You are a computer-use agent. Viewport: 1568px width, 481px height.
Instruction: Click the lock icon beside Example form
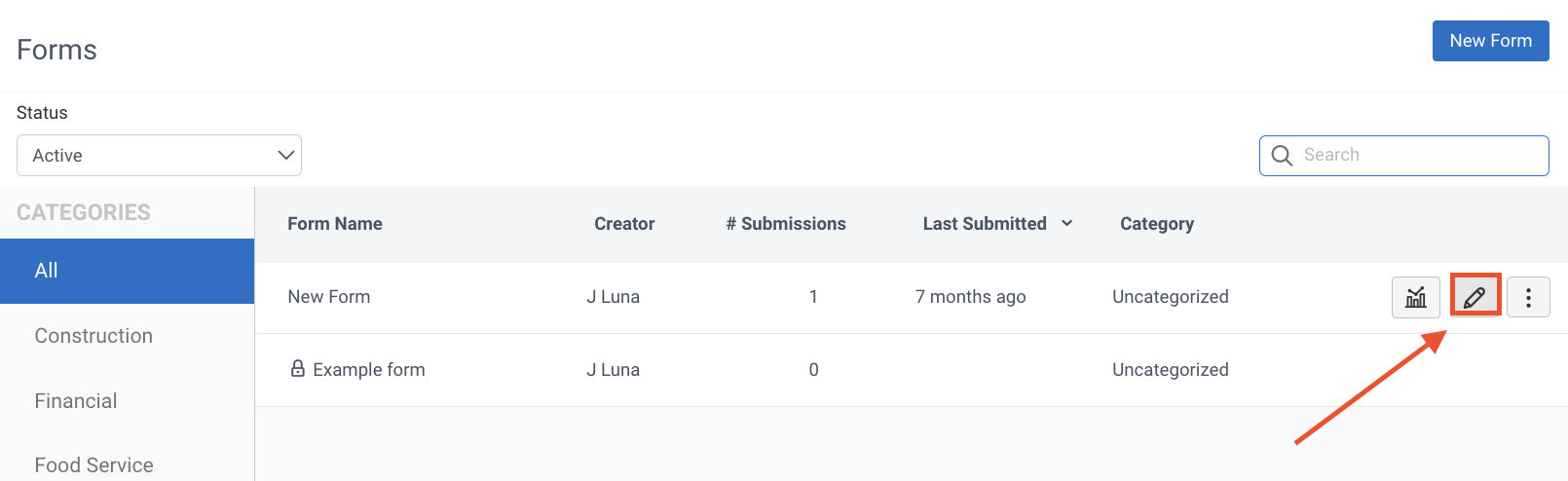[x=298, y=368]
